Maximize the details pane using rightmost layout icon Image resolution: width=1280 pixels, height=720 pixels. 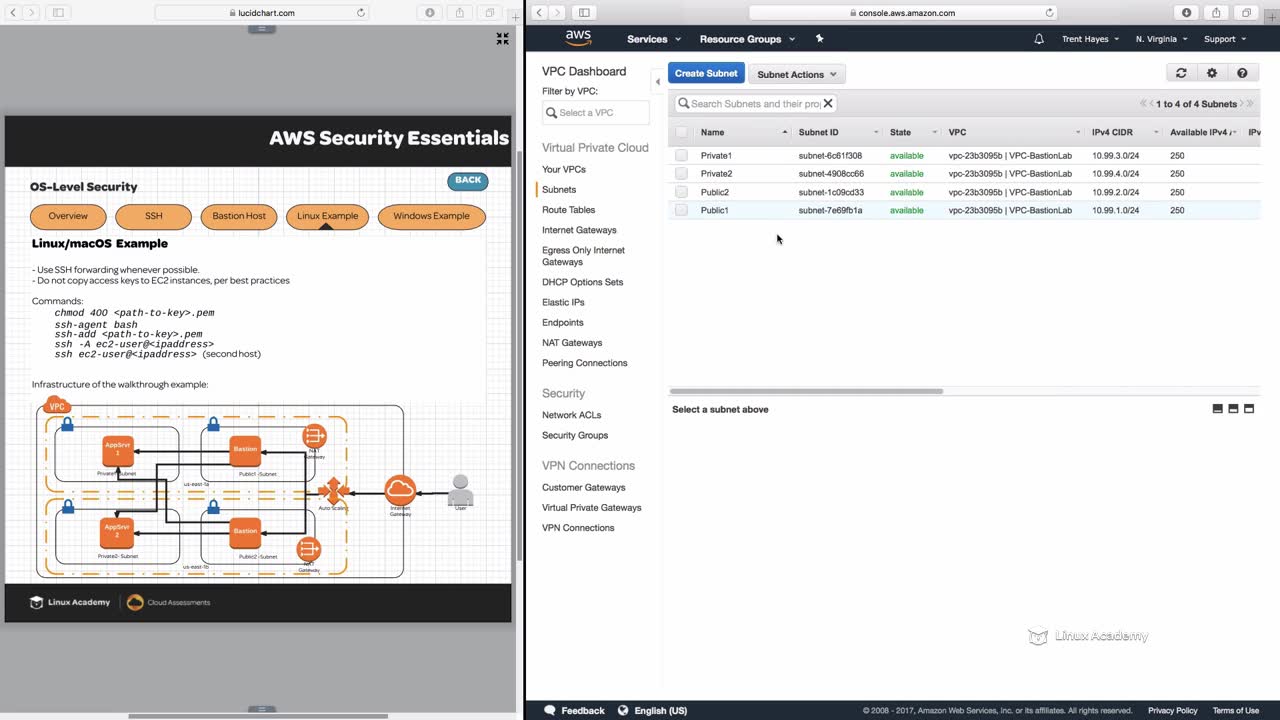(x=1248, y=409)
